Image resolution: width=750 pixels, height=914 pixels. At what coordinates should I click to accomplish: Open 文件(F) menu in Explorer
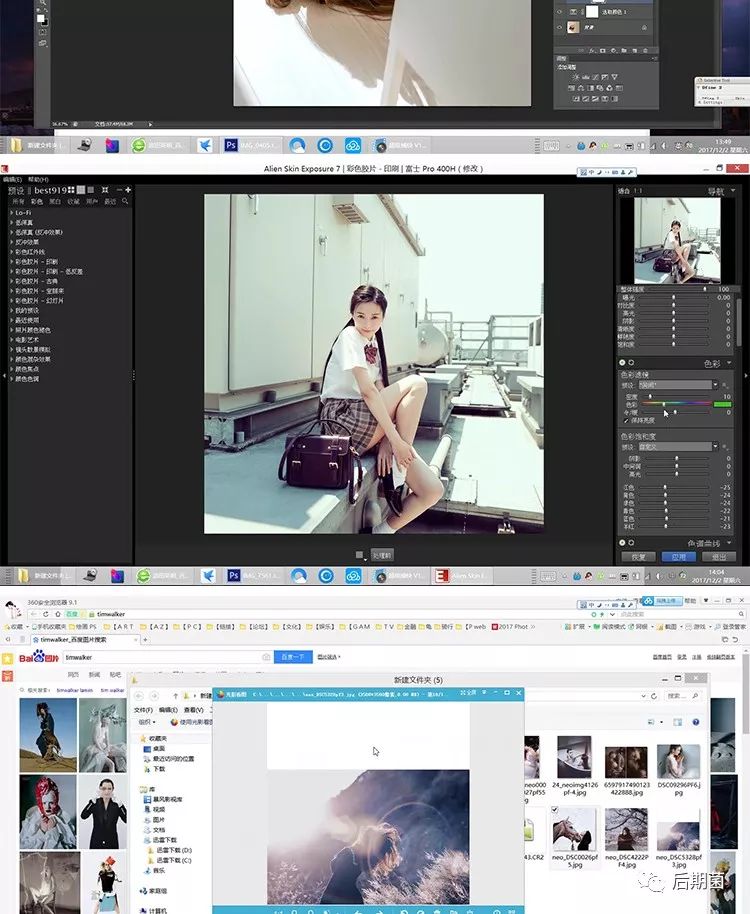tap(143, 710)
